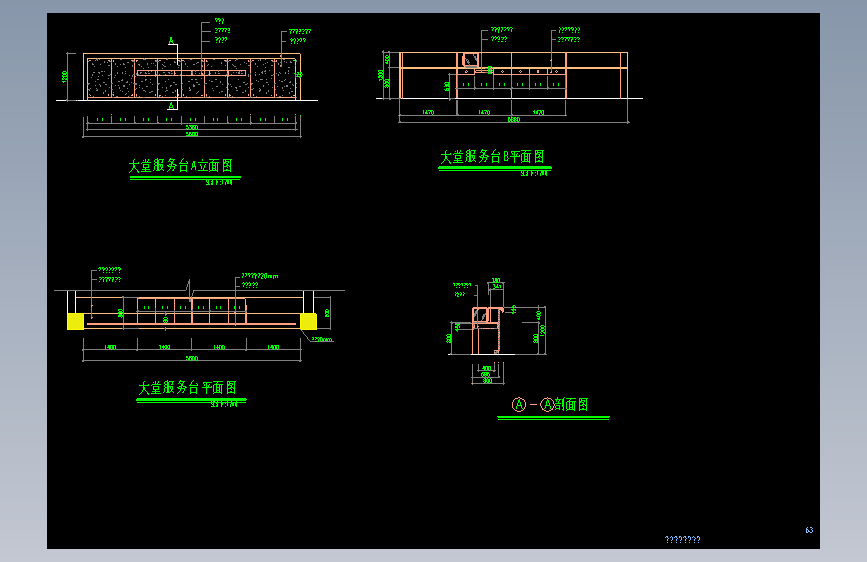The image size is (867, 562).
Task: Click the A-A剖面图 section title
Action: pyautogui.click(x=550, y=404)
